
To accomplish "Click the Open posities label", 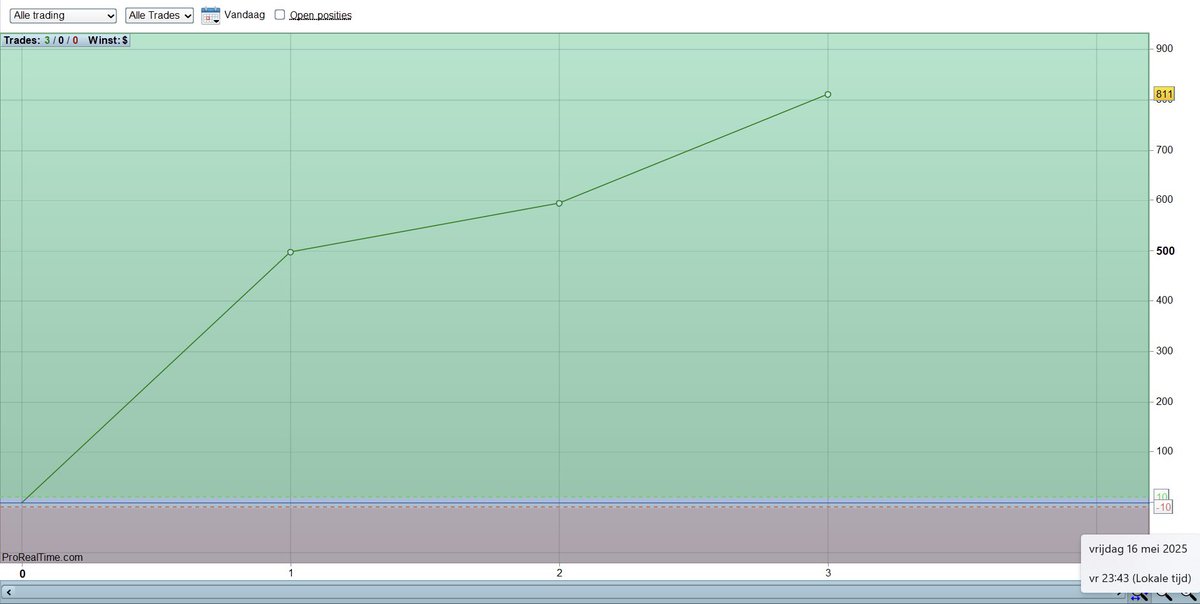I will click(x=320, y=15).
